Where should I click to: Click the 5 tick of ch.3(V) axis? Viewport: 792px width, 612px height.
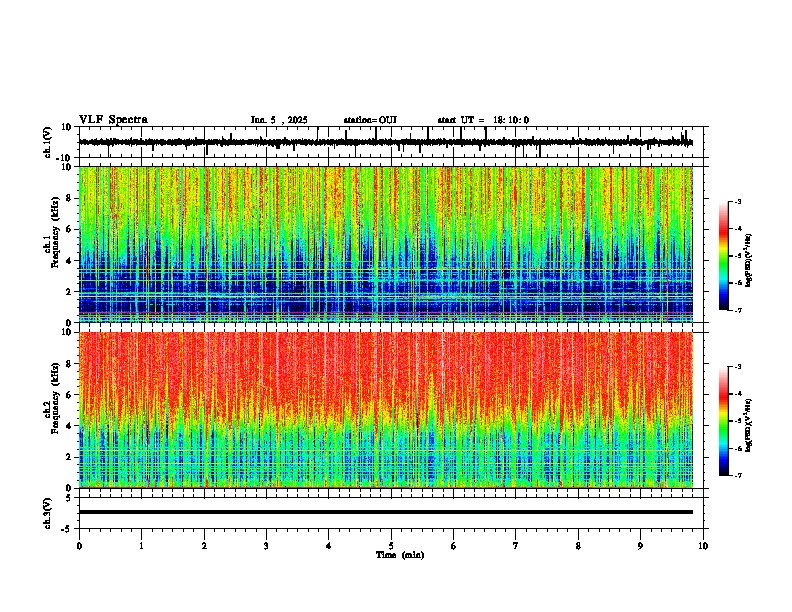point(69,498)
